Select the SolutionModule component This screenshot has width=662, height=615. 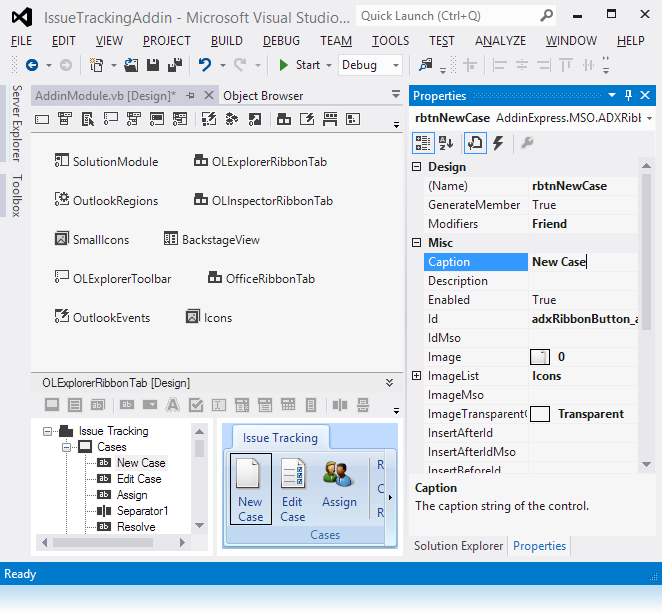(x=106, y=162)
